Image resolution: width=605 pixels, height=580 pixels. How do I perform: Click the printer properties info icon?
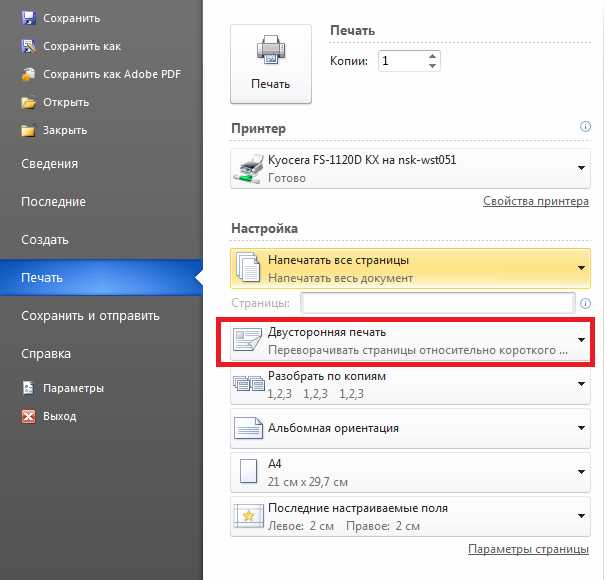pos(585,128)
